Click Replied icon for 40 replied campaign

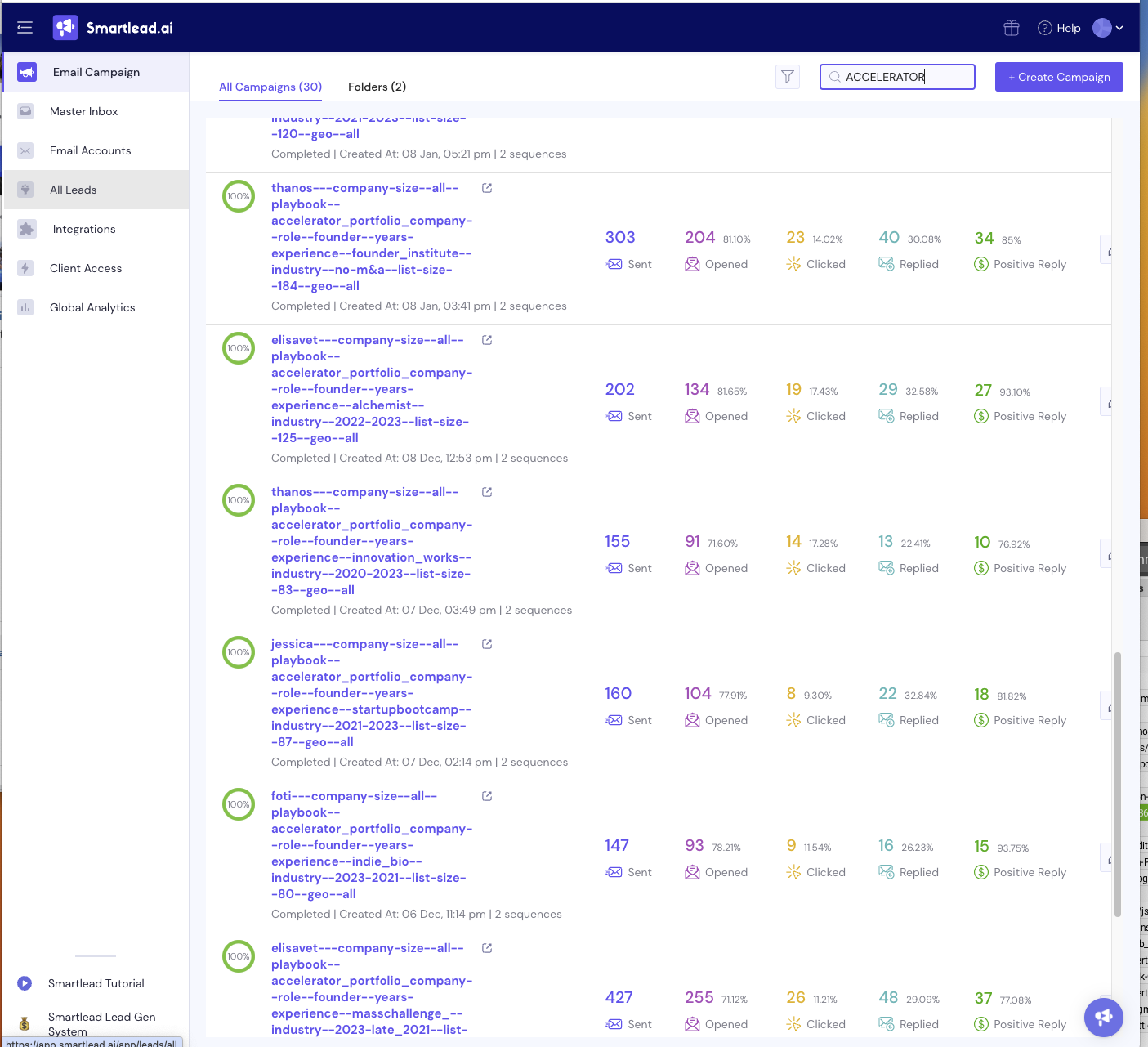click(886, 264)
